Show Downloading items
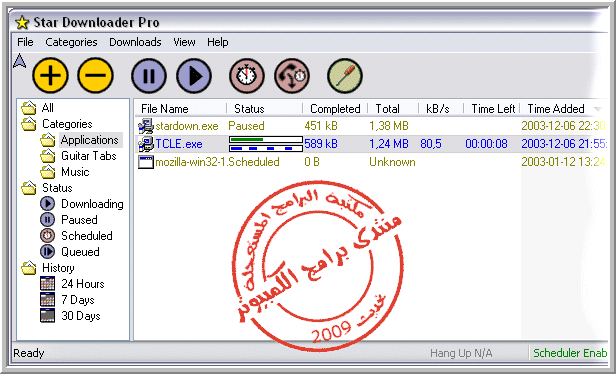This screenshot has height=374, width=616. [92, 204]
